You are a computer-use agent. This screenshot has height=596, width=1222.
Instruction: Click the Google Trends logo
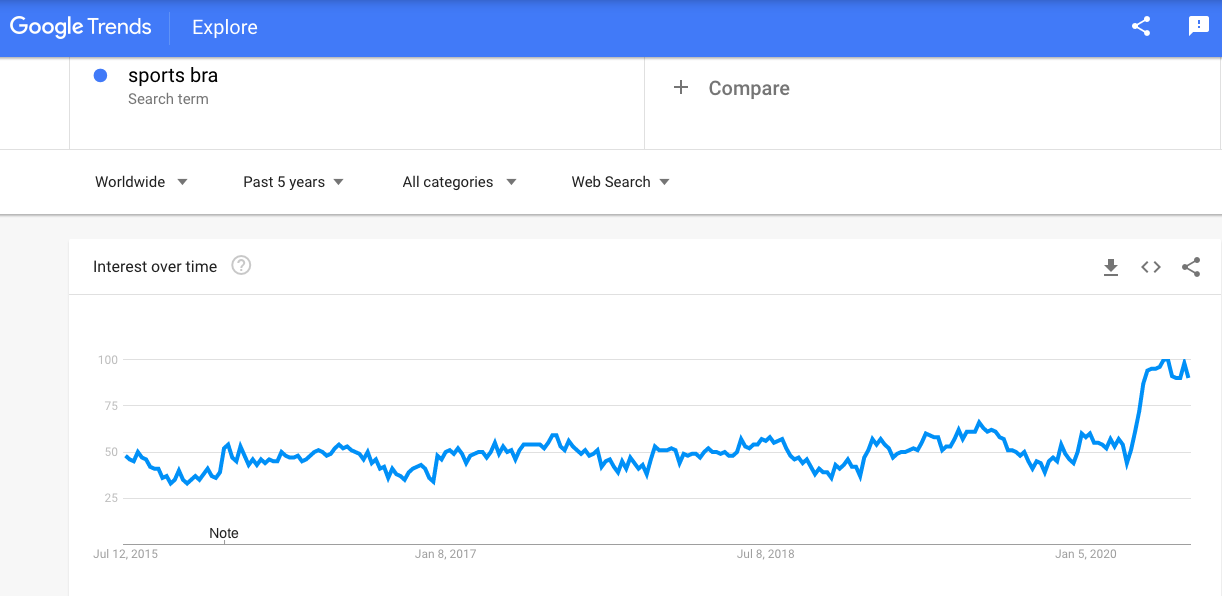click(x=81, y=27)
